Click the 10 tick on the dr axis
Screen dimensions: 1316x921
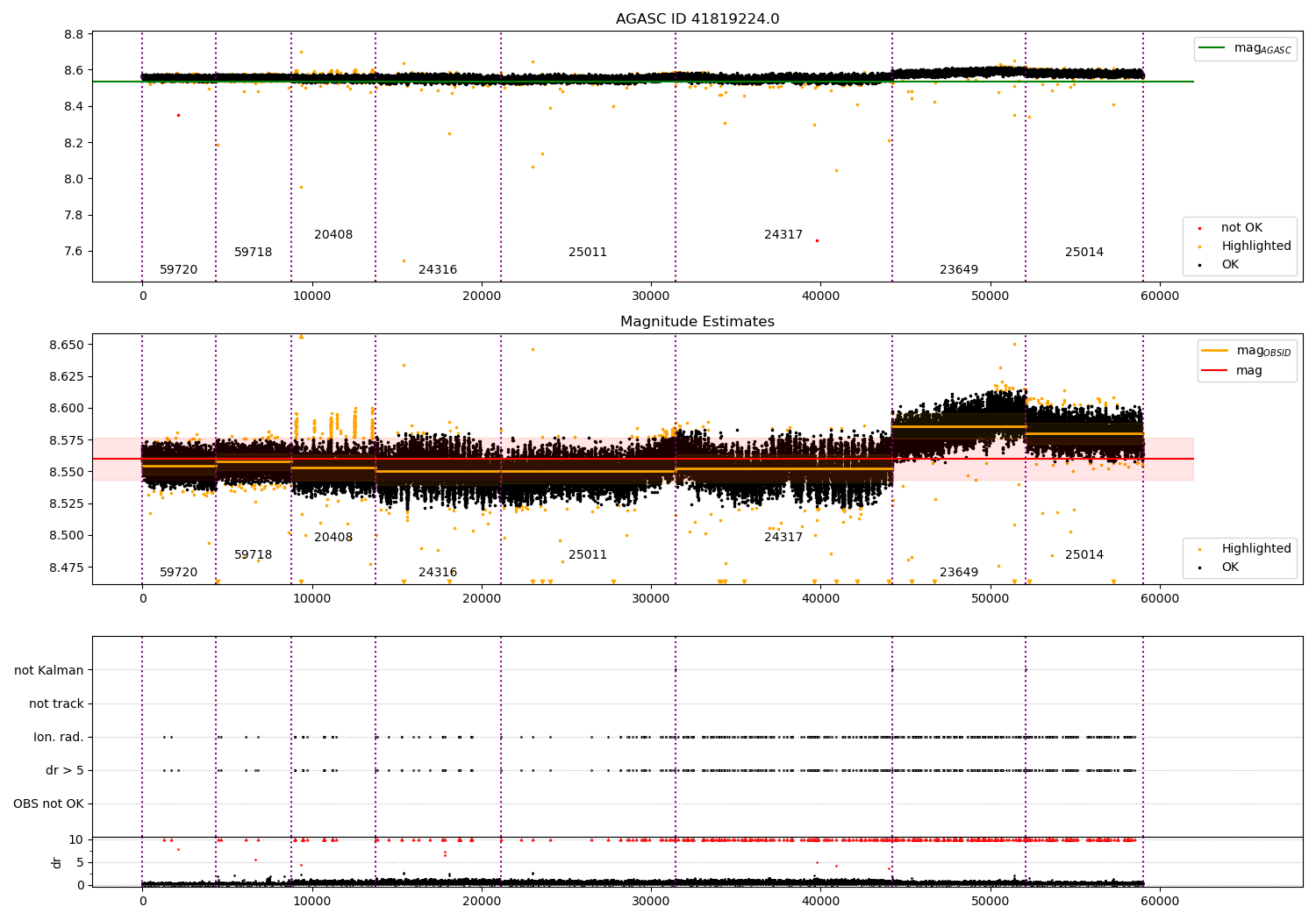[x=76, y=839]
